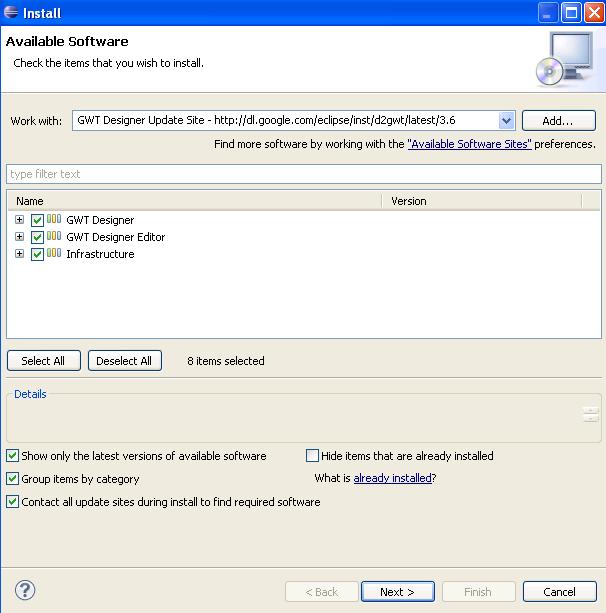Open the Available Software Sites link
Viewport: 606px width, 613px height.
pos(470,144)
